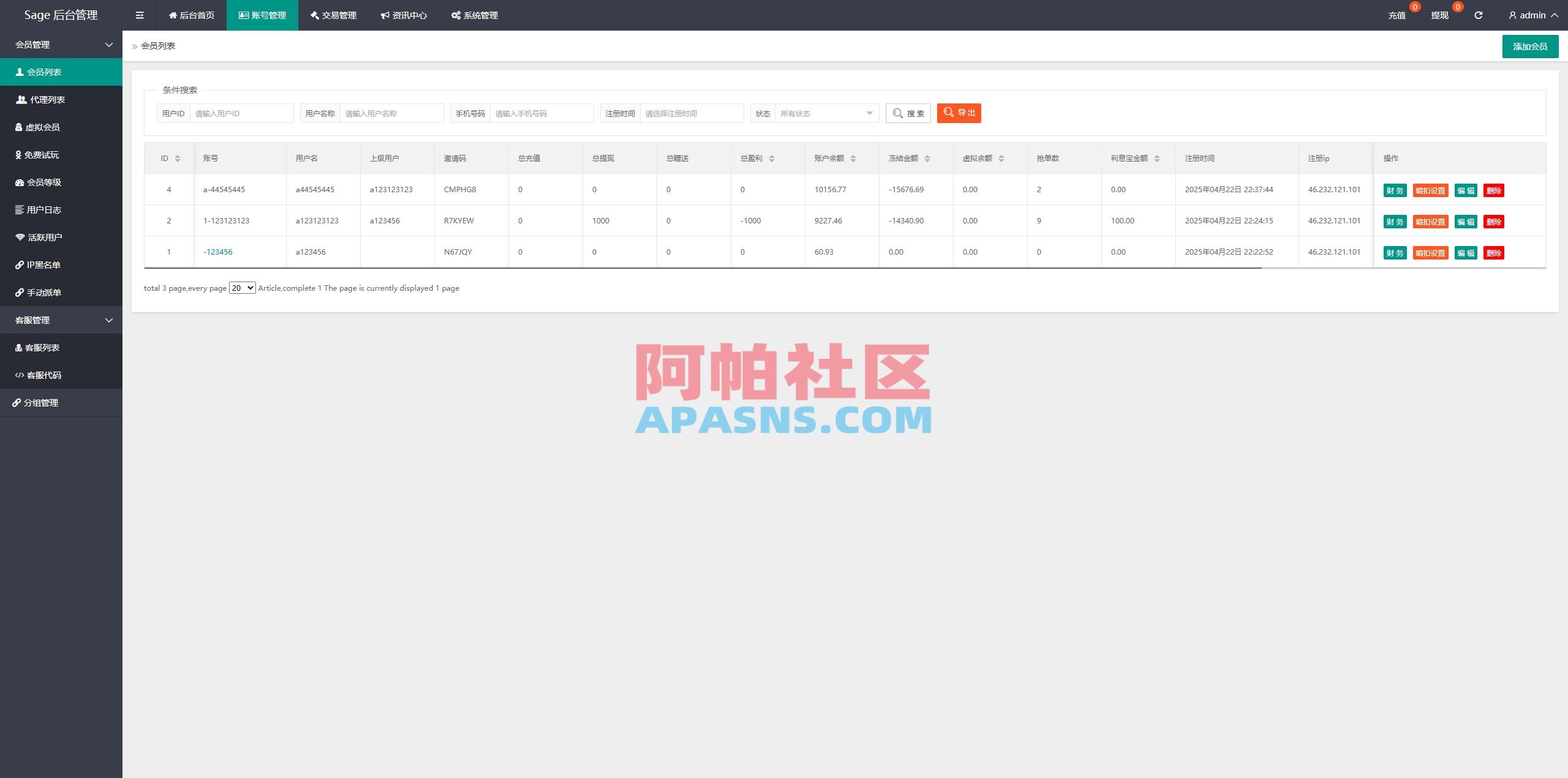Image resolution: width=1568 pixels, height=778 pixels.
Task: Open the 状态 status dropdown
Action: point(826,113)
